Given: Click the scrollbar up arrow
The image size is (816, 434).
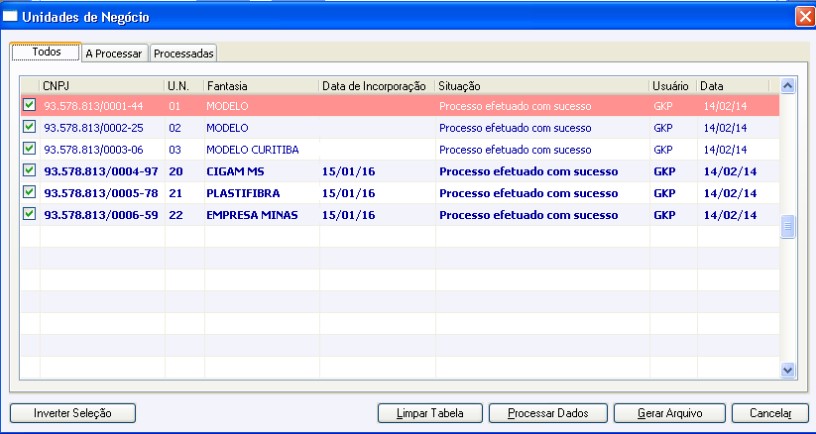Looking at the screenshot, I should [x=788, y=85].
